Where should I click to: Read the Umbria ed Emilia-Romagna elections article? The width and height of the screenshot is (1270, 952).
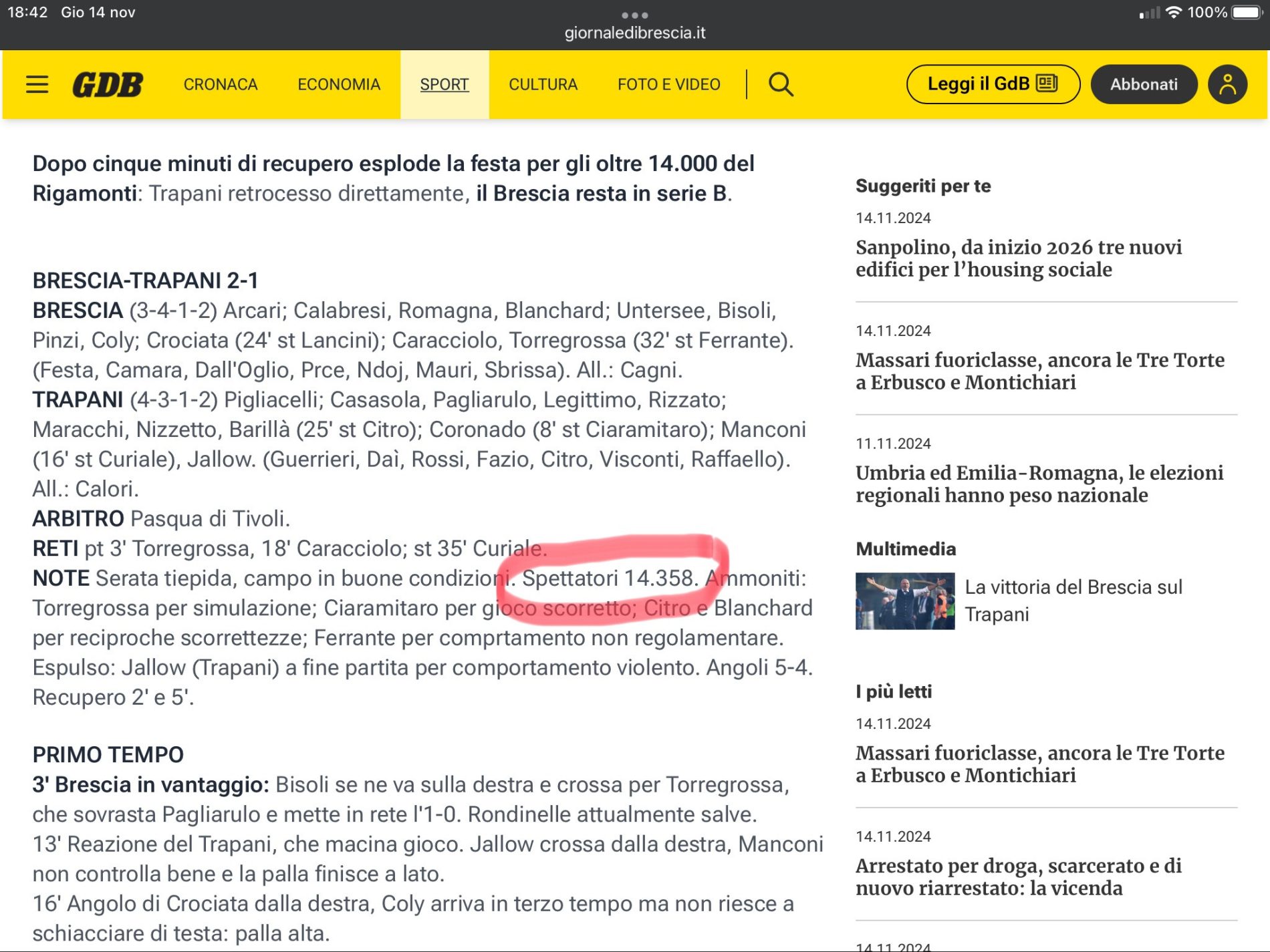(x=1039, y=484)
